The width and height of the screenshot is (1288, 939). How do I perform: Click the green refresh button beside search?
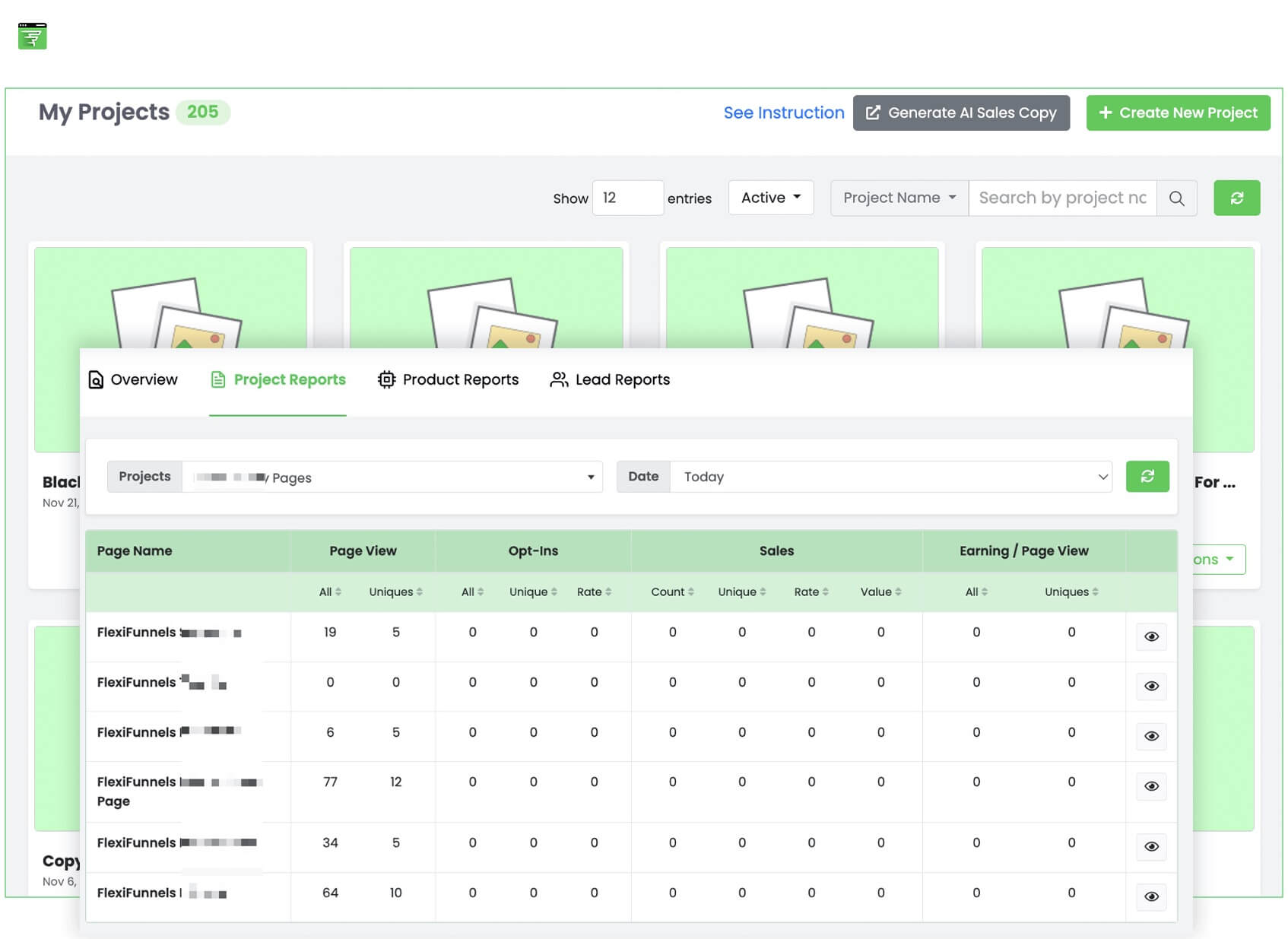pos(1236,198)
